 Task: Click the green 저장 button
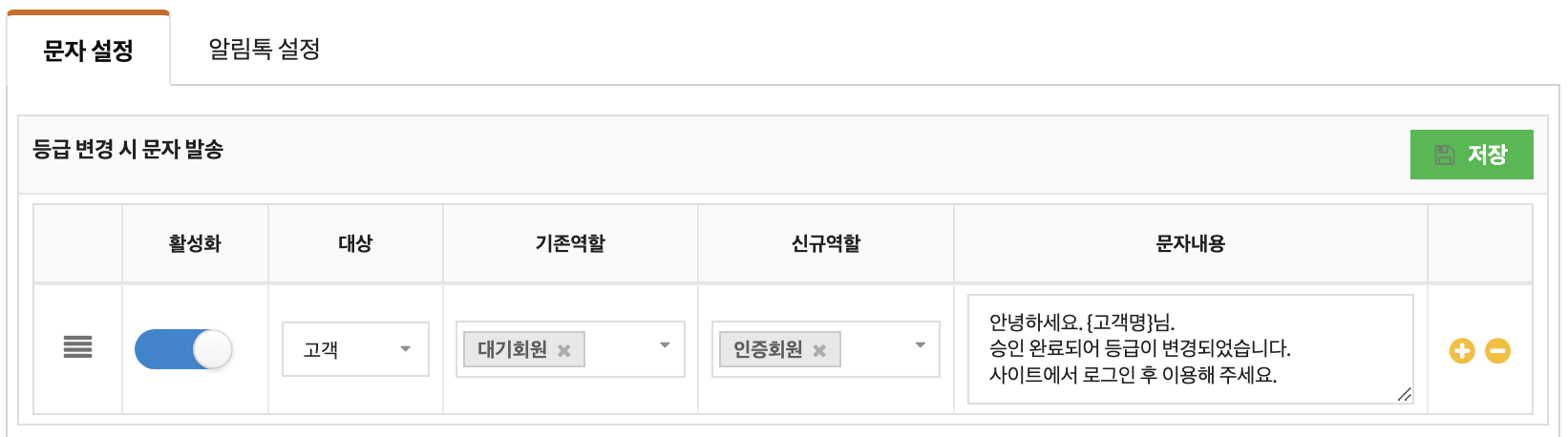click(1472, 155)
